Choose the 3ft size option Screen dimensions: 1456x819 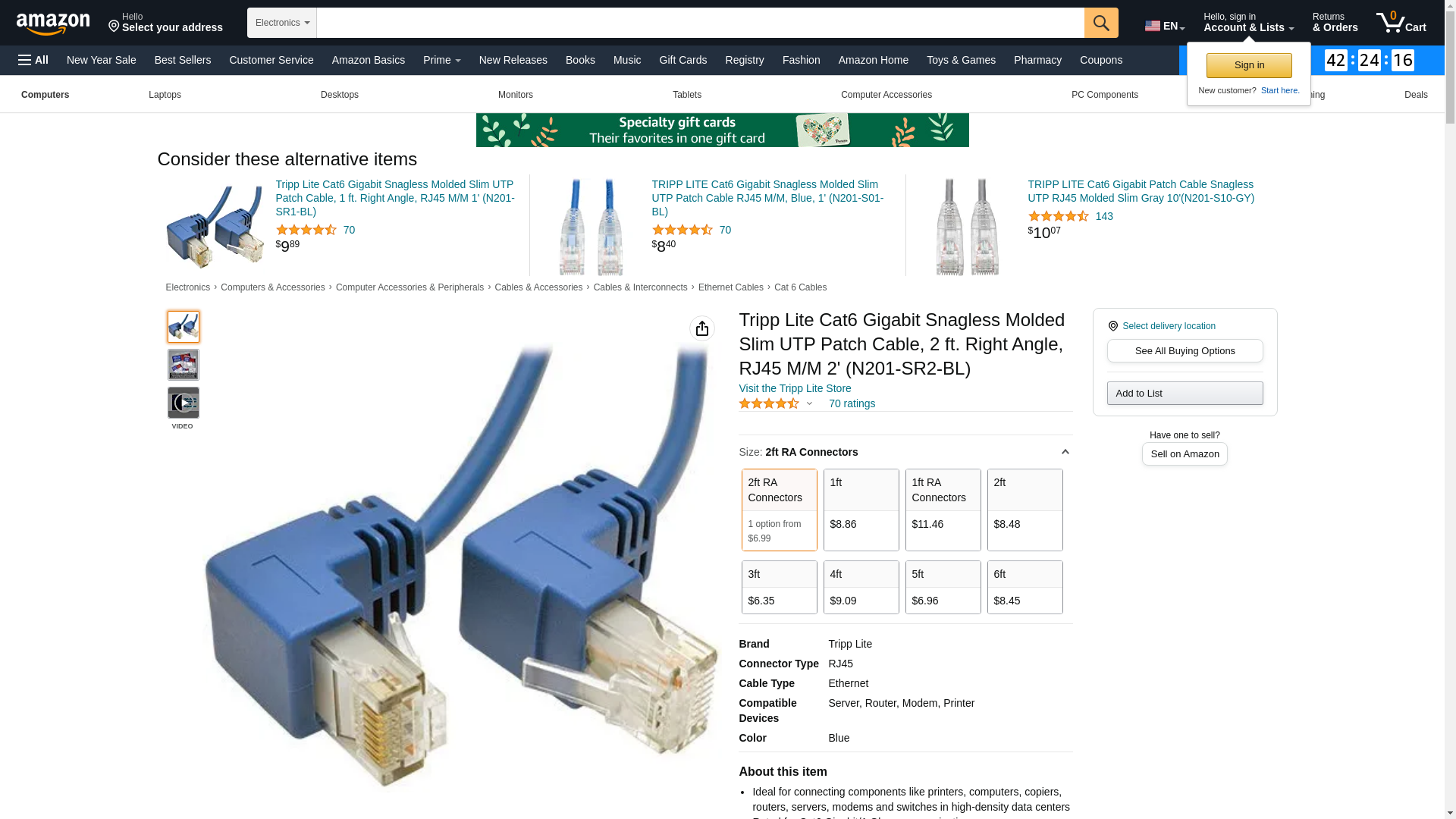click(x=780, y=587)
